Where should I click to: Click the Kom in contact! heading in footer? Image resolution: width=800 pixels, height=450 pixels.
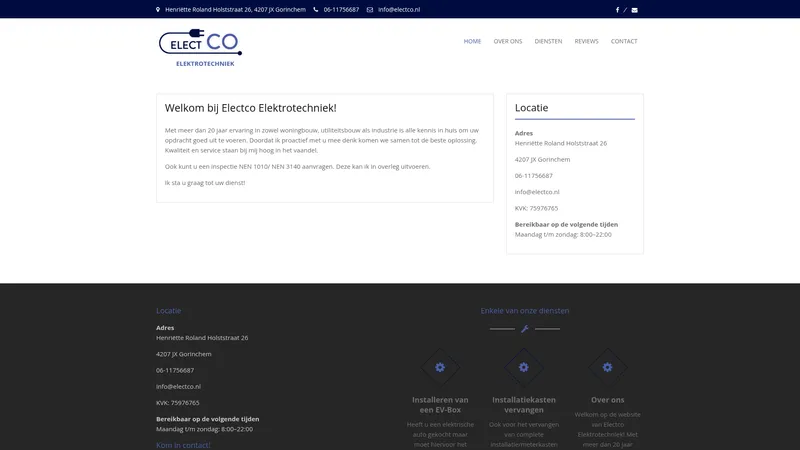pyautogui.click(x=183, y=445)
